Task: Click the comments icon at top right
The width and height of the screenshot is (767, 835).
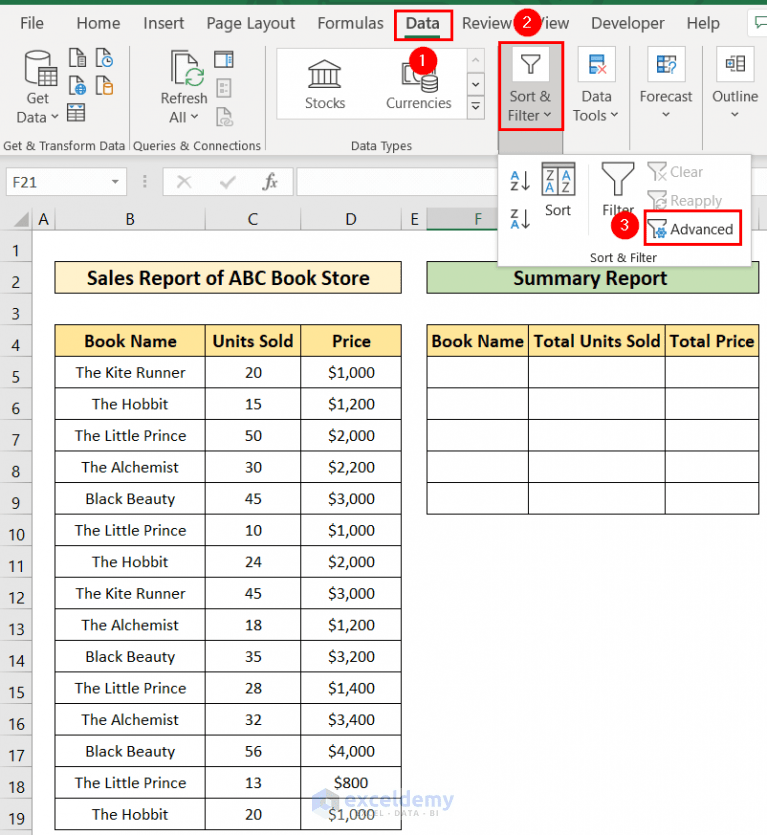Action: coord(758,22)
